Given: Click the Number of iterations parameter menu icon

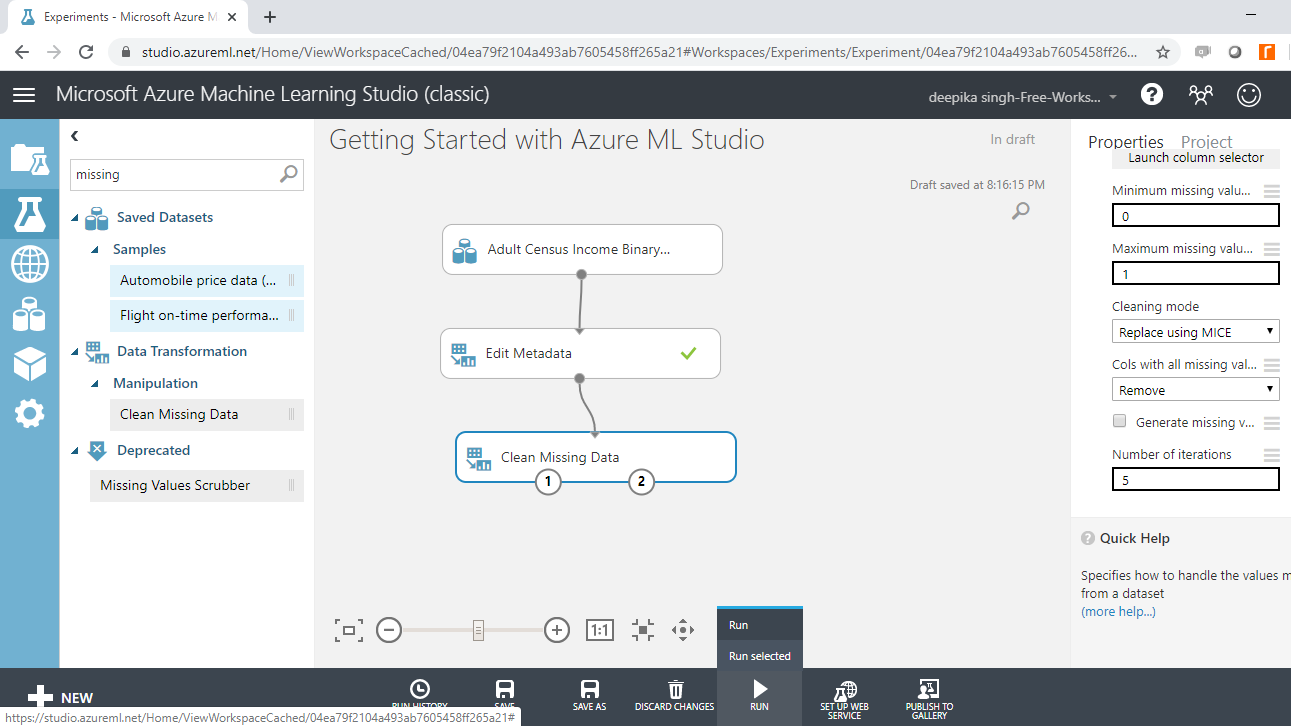Looking at the screenshot, I should click(1271, 455).
